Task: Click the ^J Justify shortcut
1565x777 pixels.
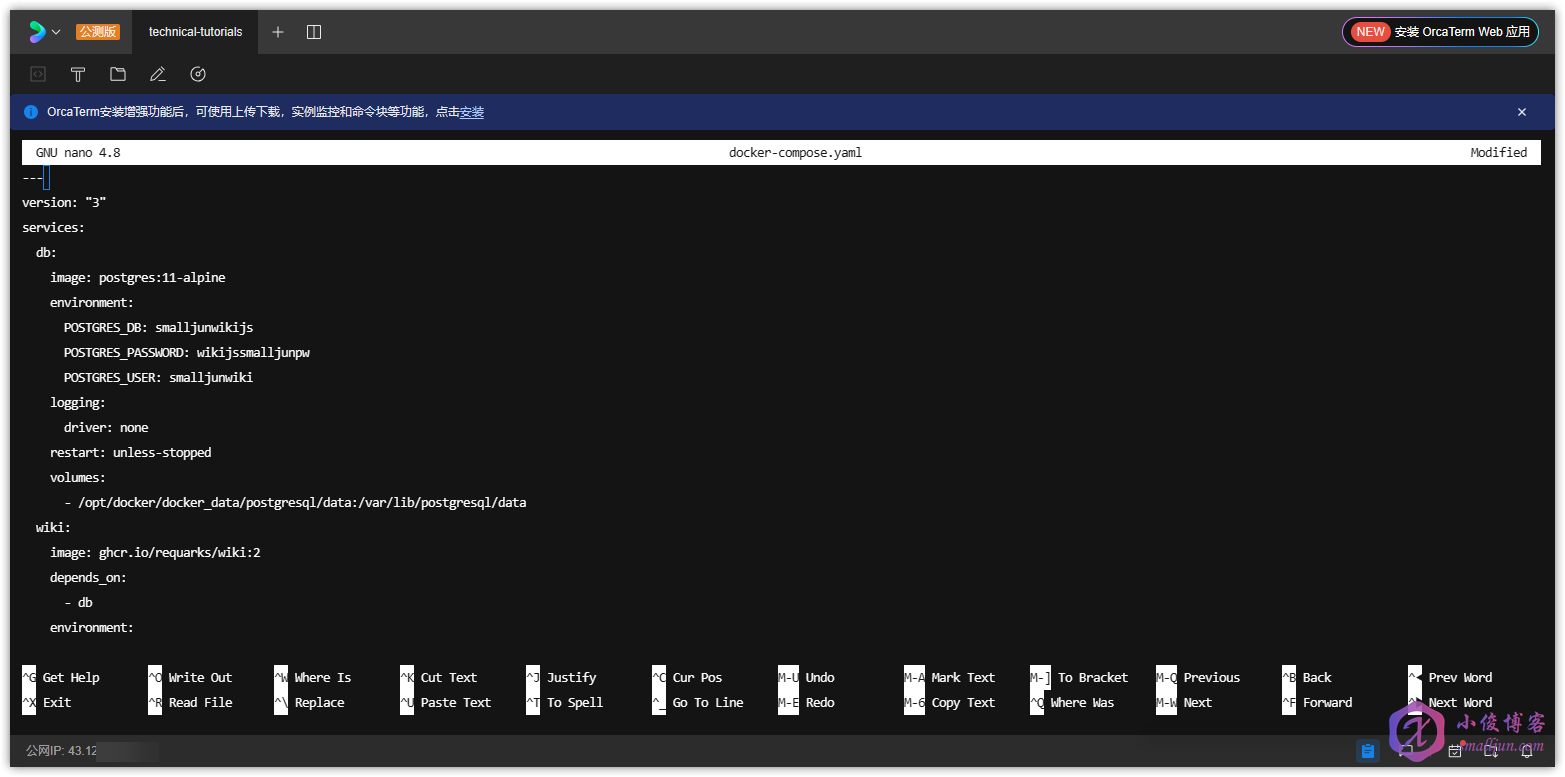Action: [x=561, y=678]
